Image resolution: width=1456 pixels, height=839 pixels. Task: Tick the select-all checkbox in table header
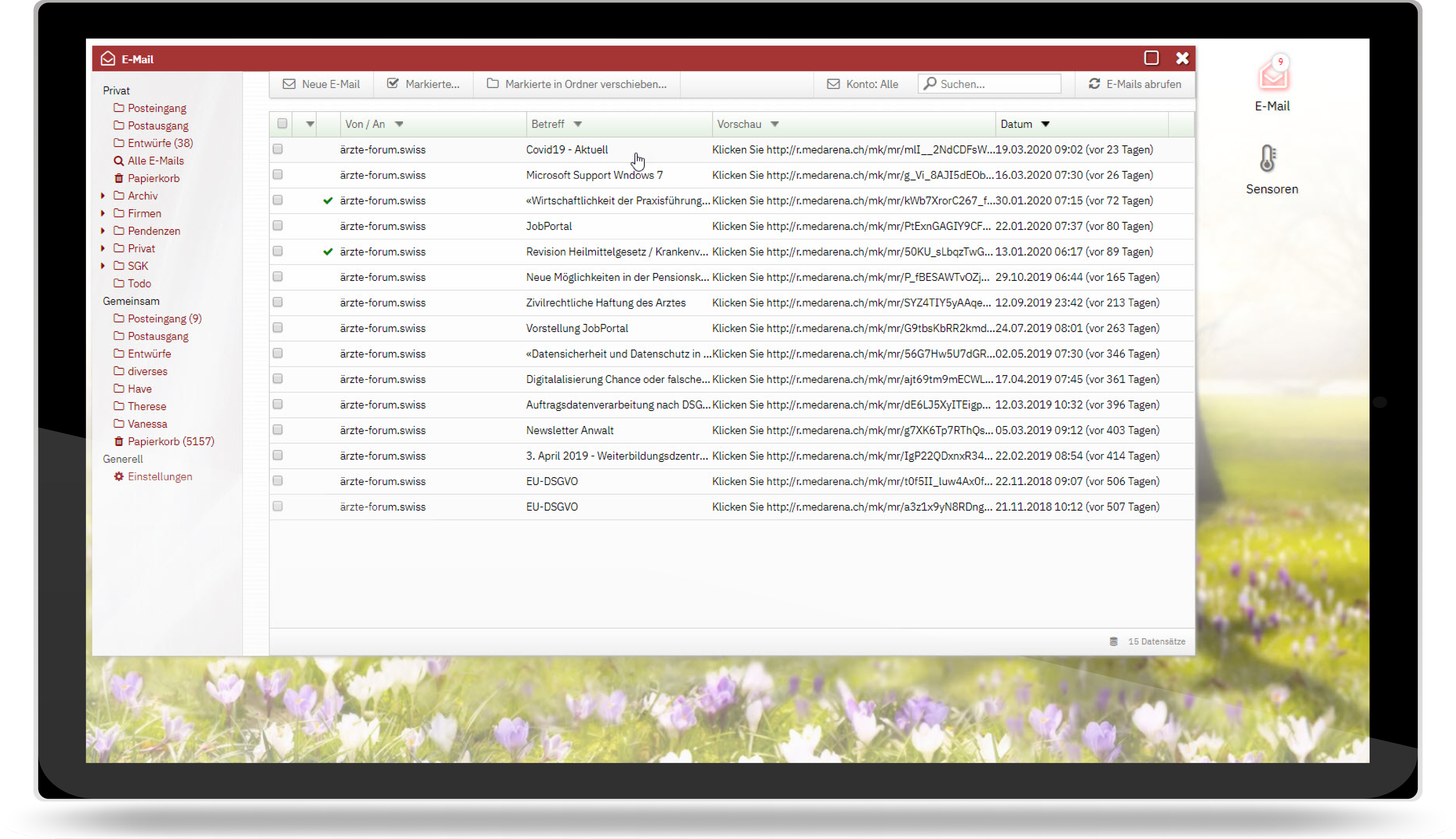pyautogui.click(x=282, y=123)
